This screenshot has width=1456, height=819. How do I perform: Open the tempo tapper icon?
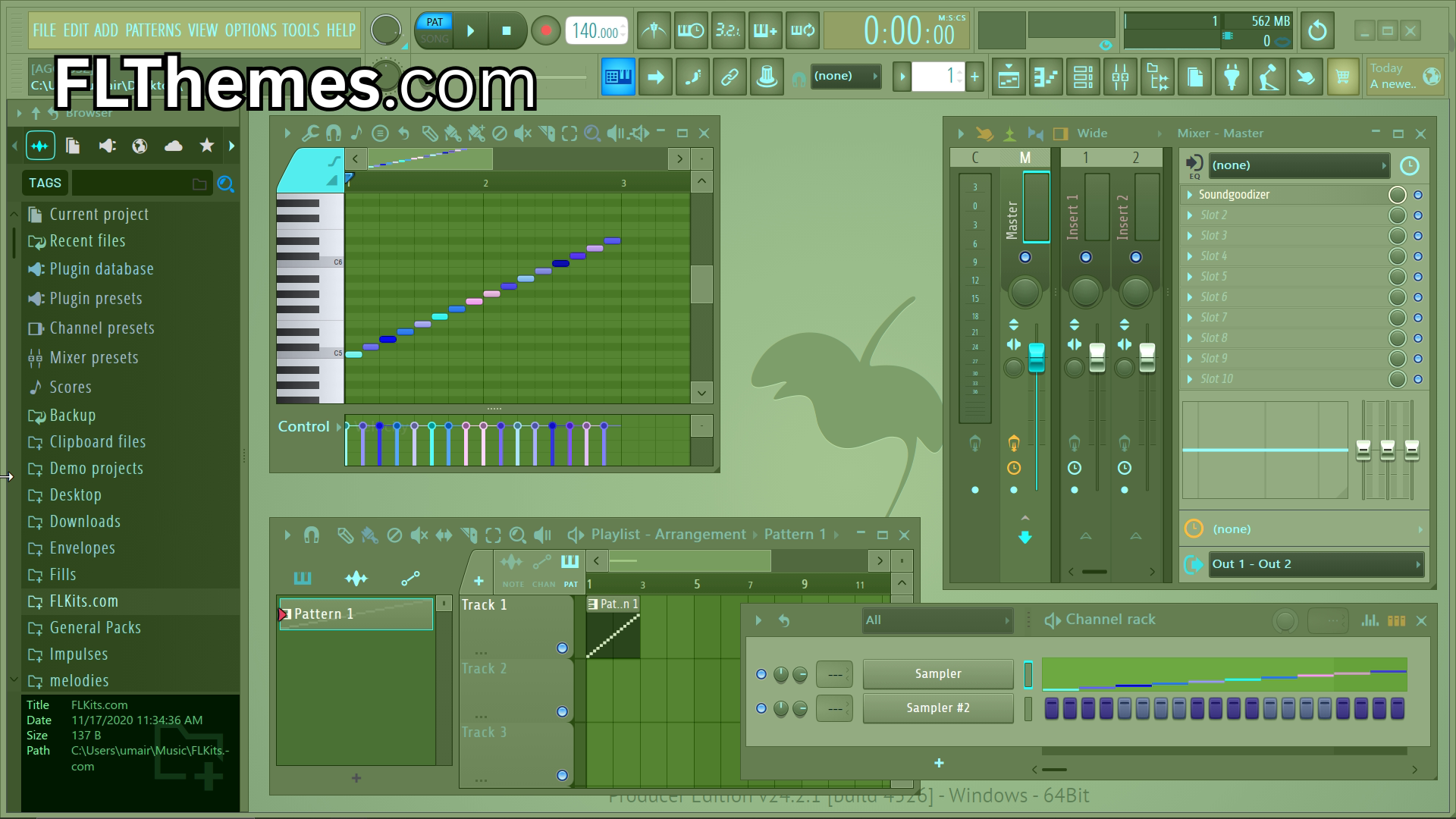(x=1269, y=77)
